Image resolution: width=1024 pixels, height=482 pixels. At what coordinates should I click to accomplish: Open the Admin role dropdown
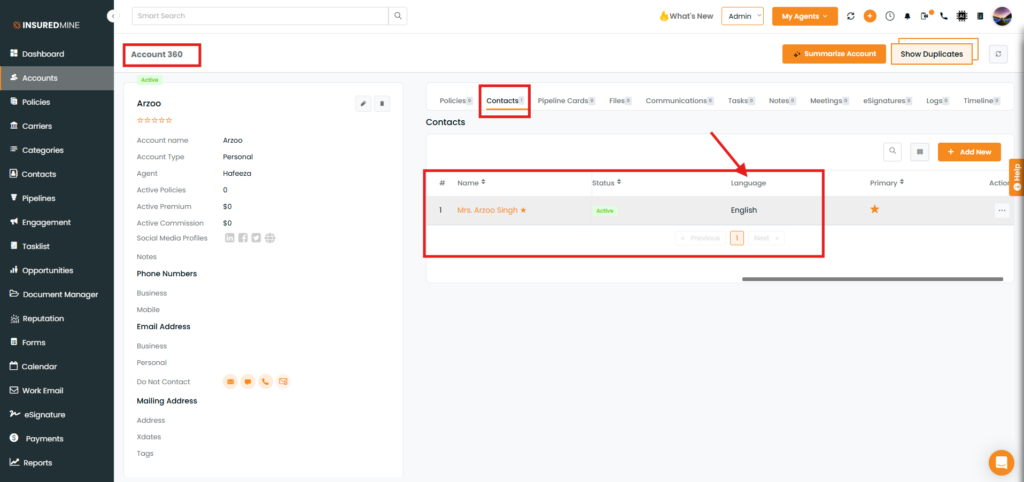pyautogui.click(x=742, y=16)
